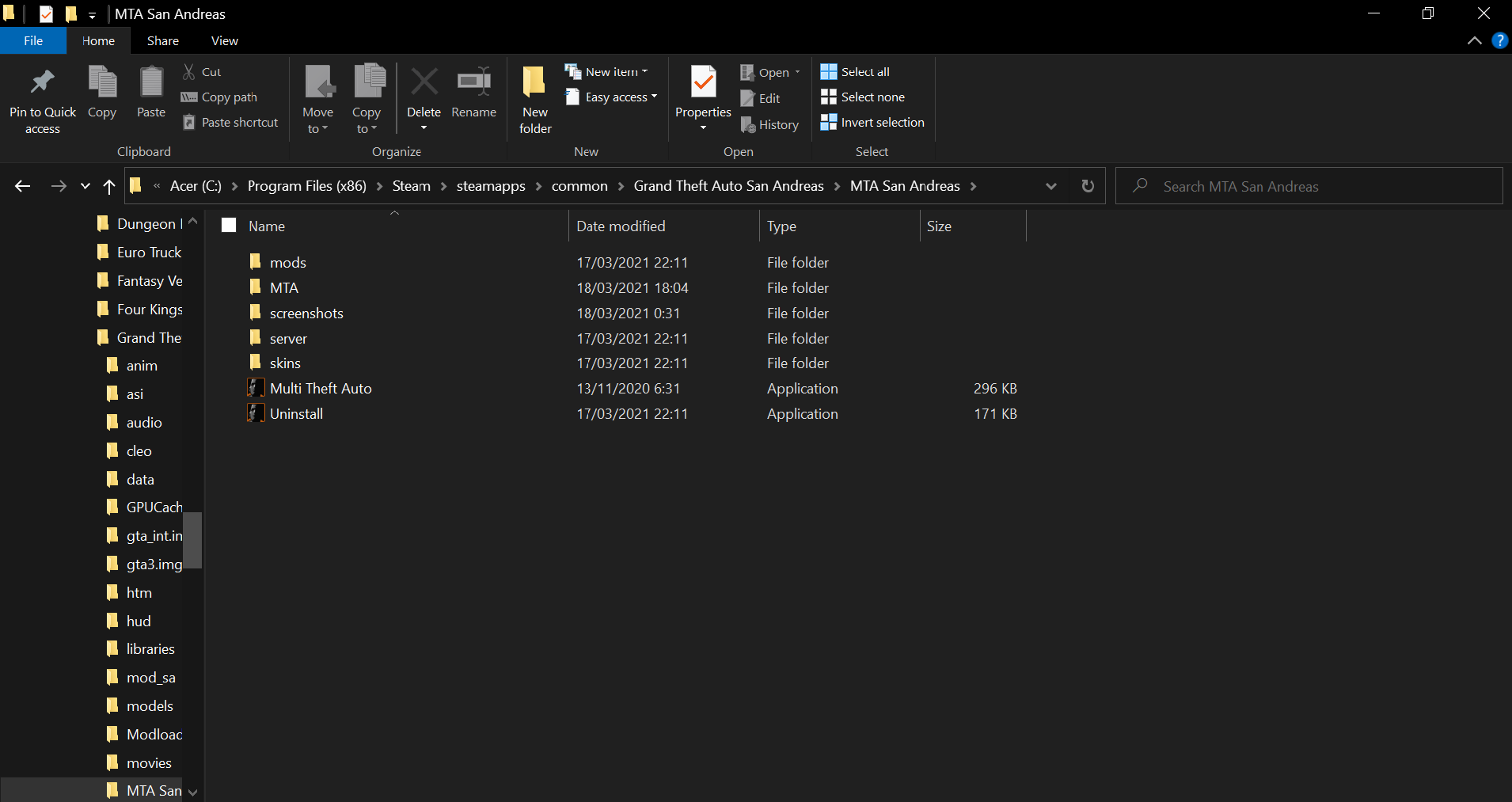Open Properties with the checkmark icon
This screenshot has width=1512, height=802.
(703, 82)
